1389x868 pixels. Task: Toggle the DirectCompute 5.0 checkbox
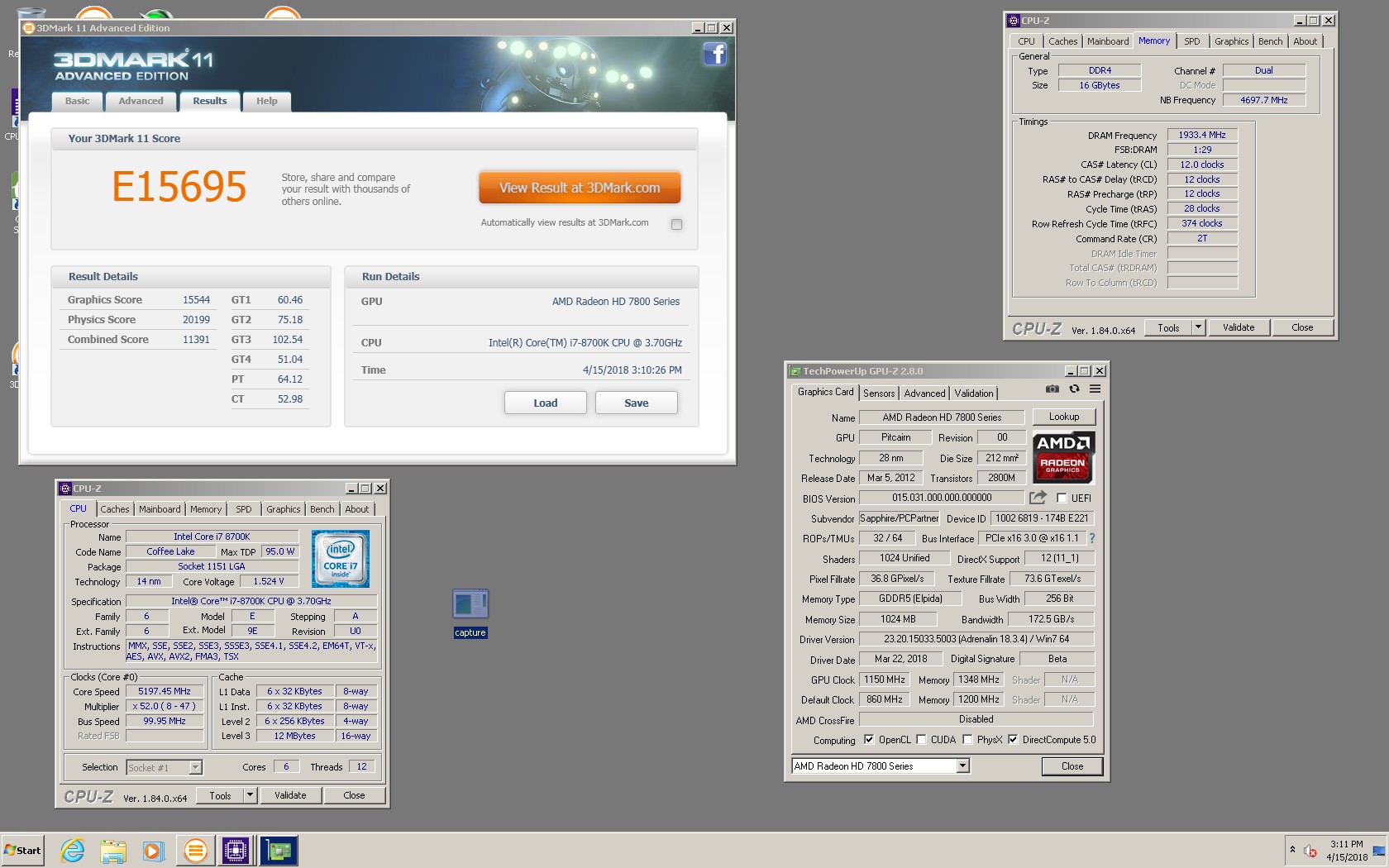tap(1013, 740)
